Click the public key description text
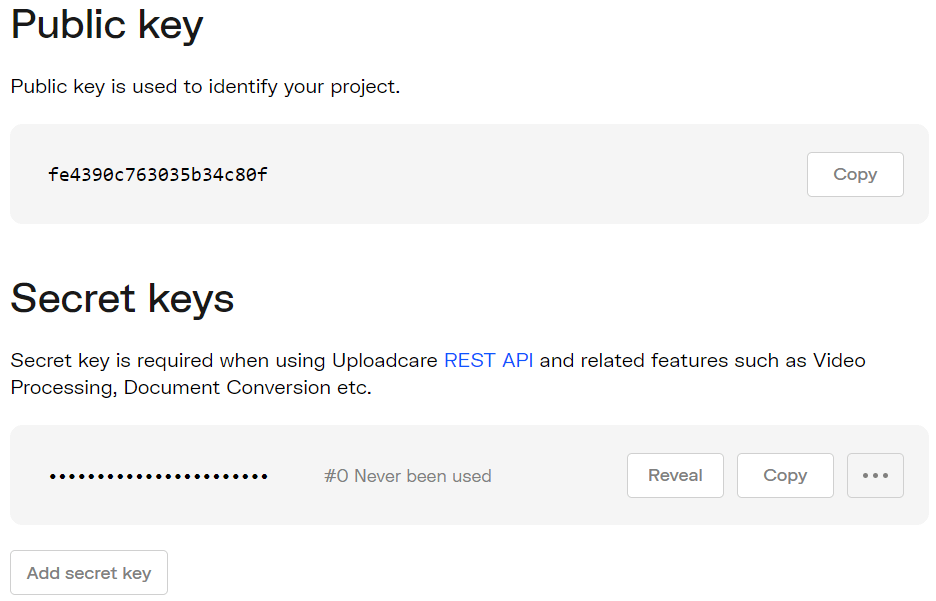 click(205, 86)
